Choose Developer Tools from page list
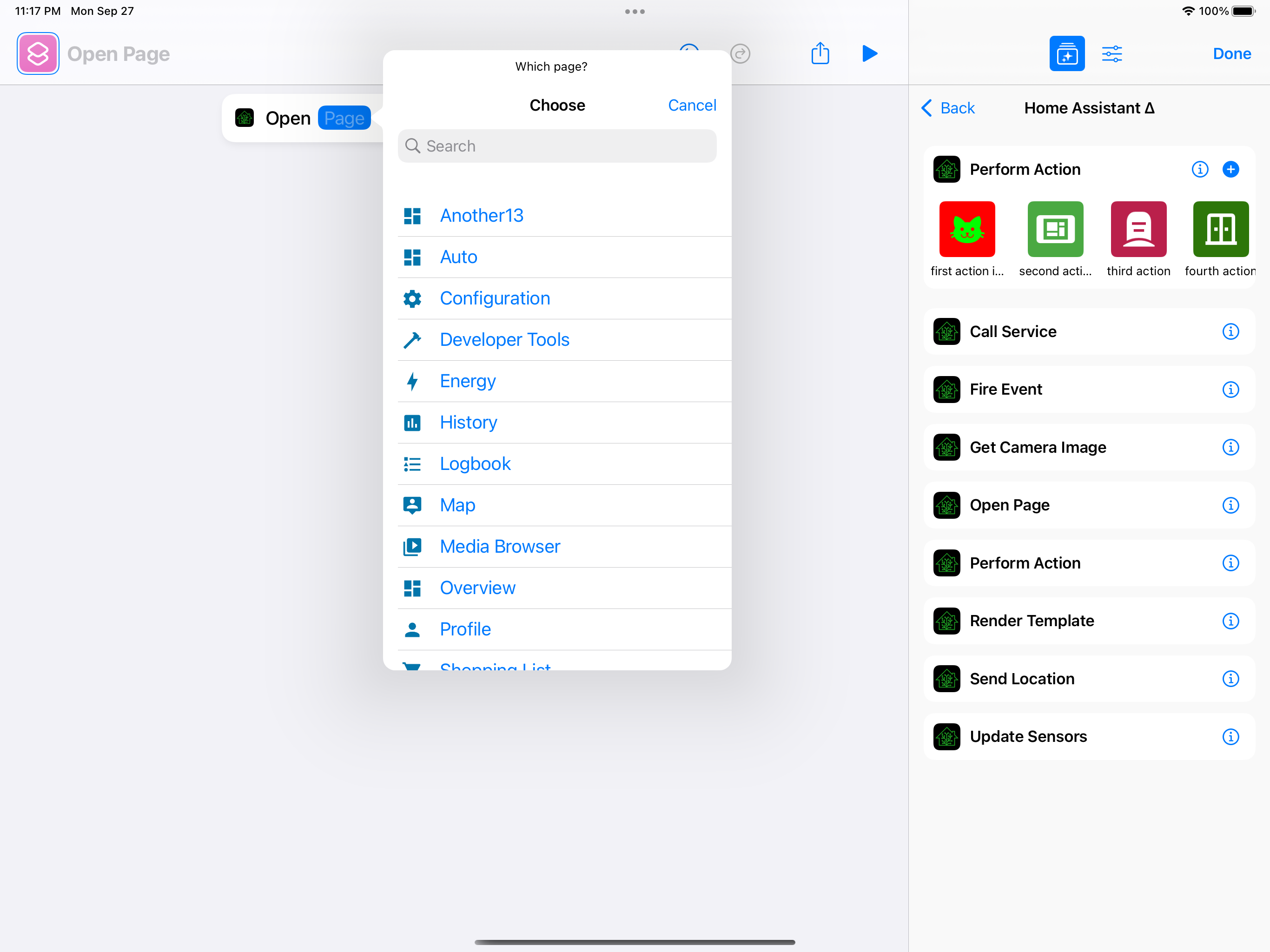Screen dimensions: 1270x952 pos(504,339)
